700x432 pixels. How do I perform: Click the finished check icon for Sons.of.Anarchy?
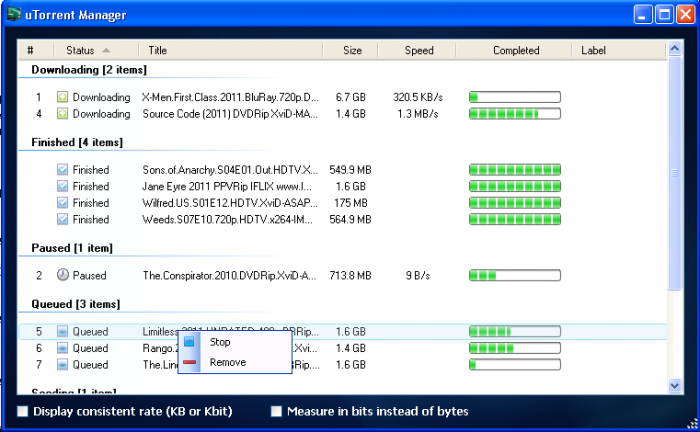pyautogui.click(x=62, y=170)
